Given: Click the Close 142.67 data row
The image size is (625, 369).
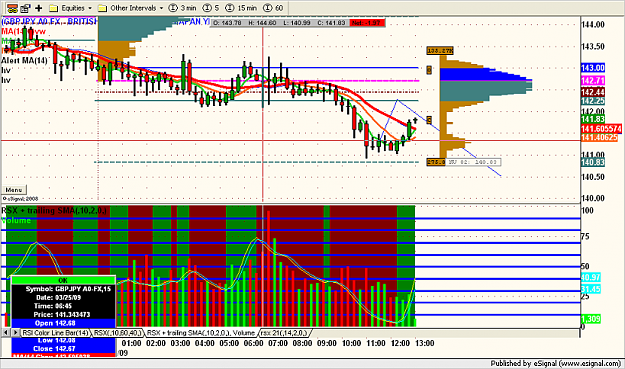Looking at the screenshot, I should pyautogui.click(x=63, y=349).
